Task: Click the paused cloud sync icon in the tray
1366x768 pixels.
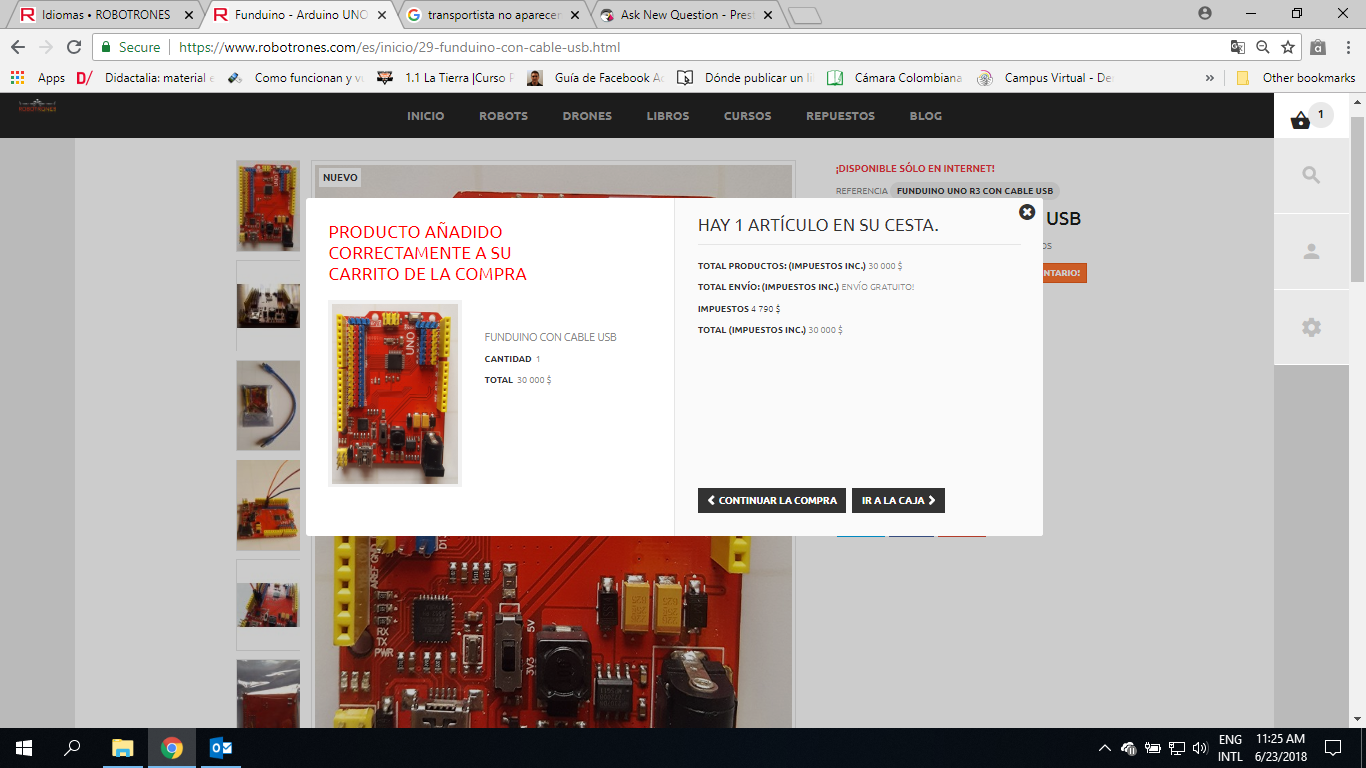Action: click(x=1128, y=748)
